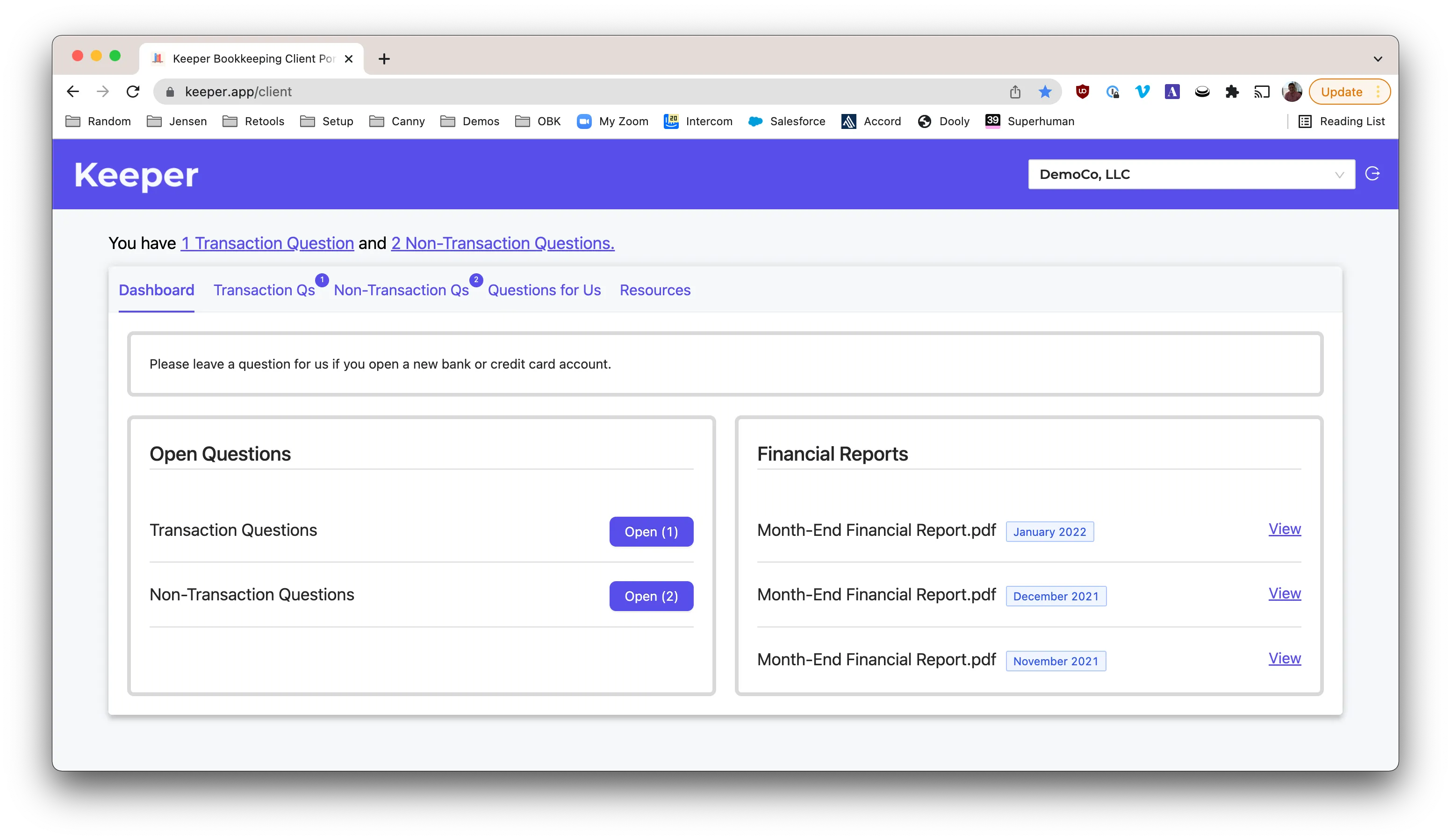Switch to the Non-Transaction Qs tab
Image resolution: width=1451 pixels, height=840 pixels.
click(x=402, y=290)
